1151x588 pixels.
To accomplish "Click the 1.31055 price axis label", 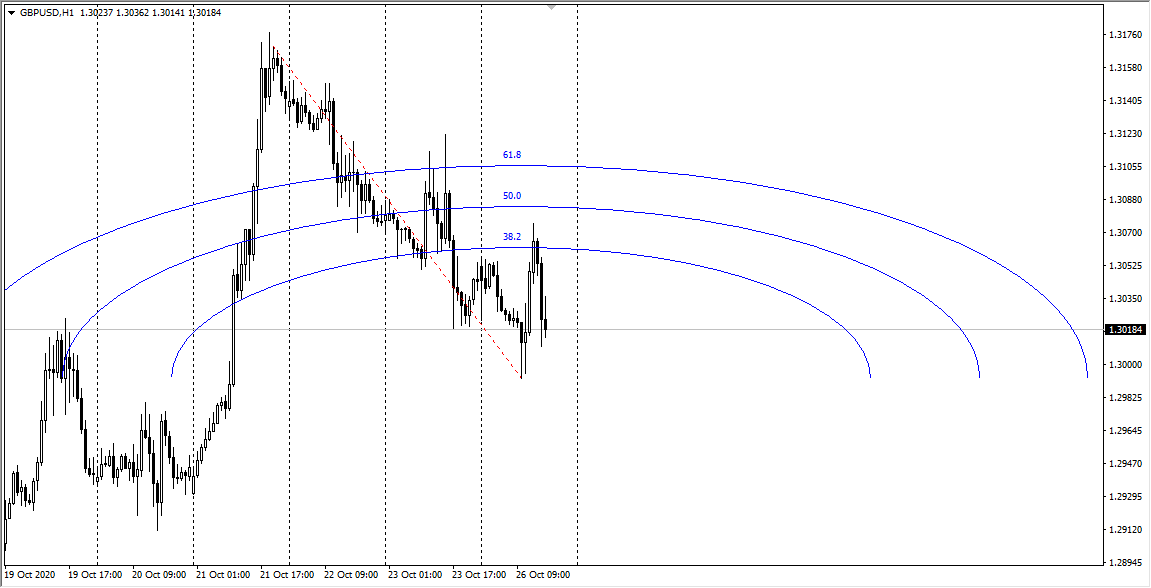I will (x=1125, y=167).
